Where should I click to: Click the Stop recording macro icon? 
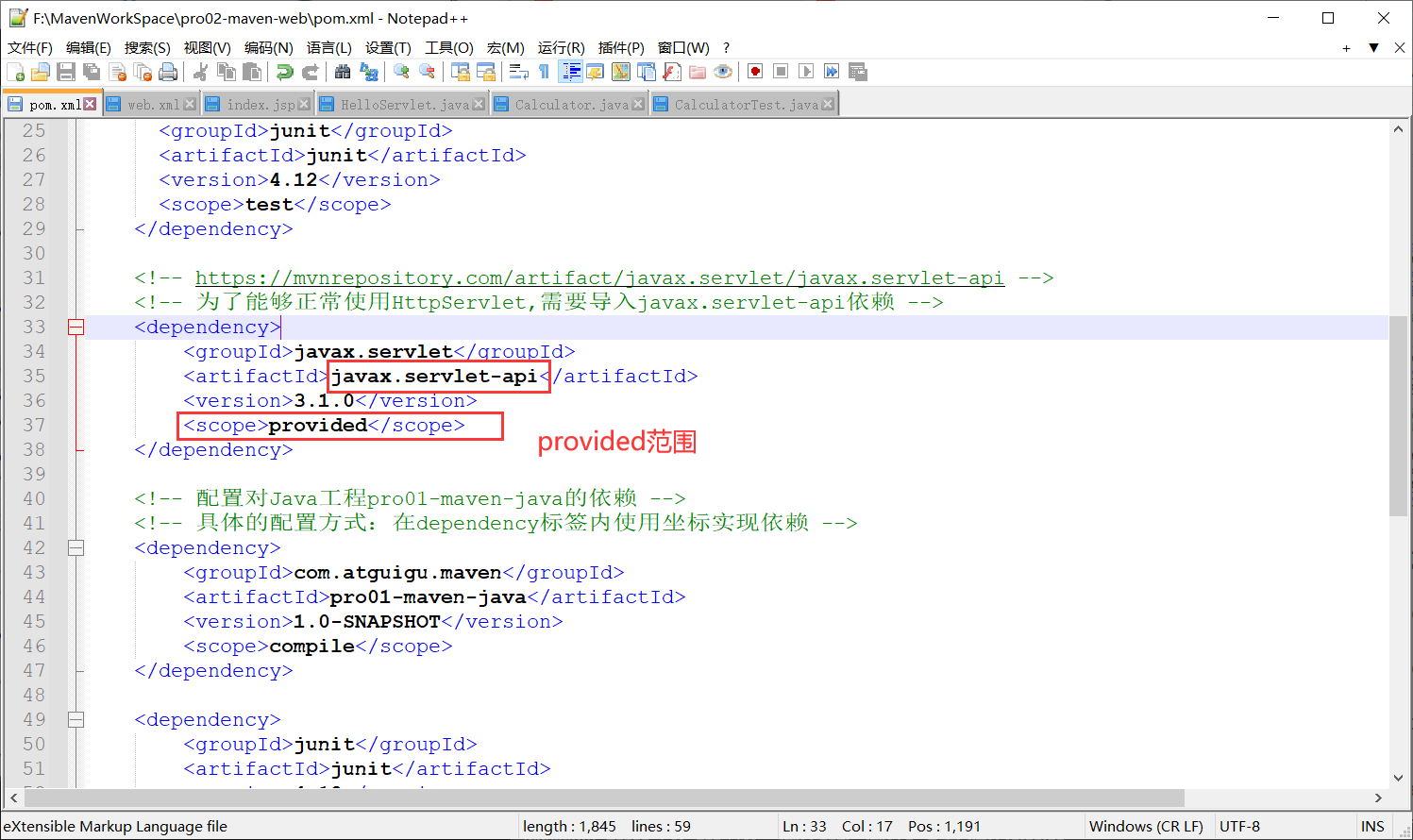click(x=781, y=72)
